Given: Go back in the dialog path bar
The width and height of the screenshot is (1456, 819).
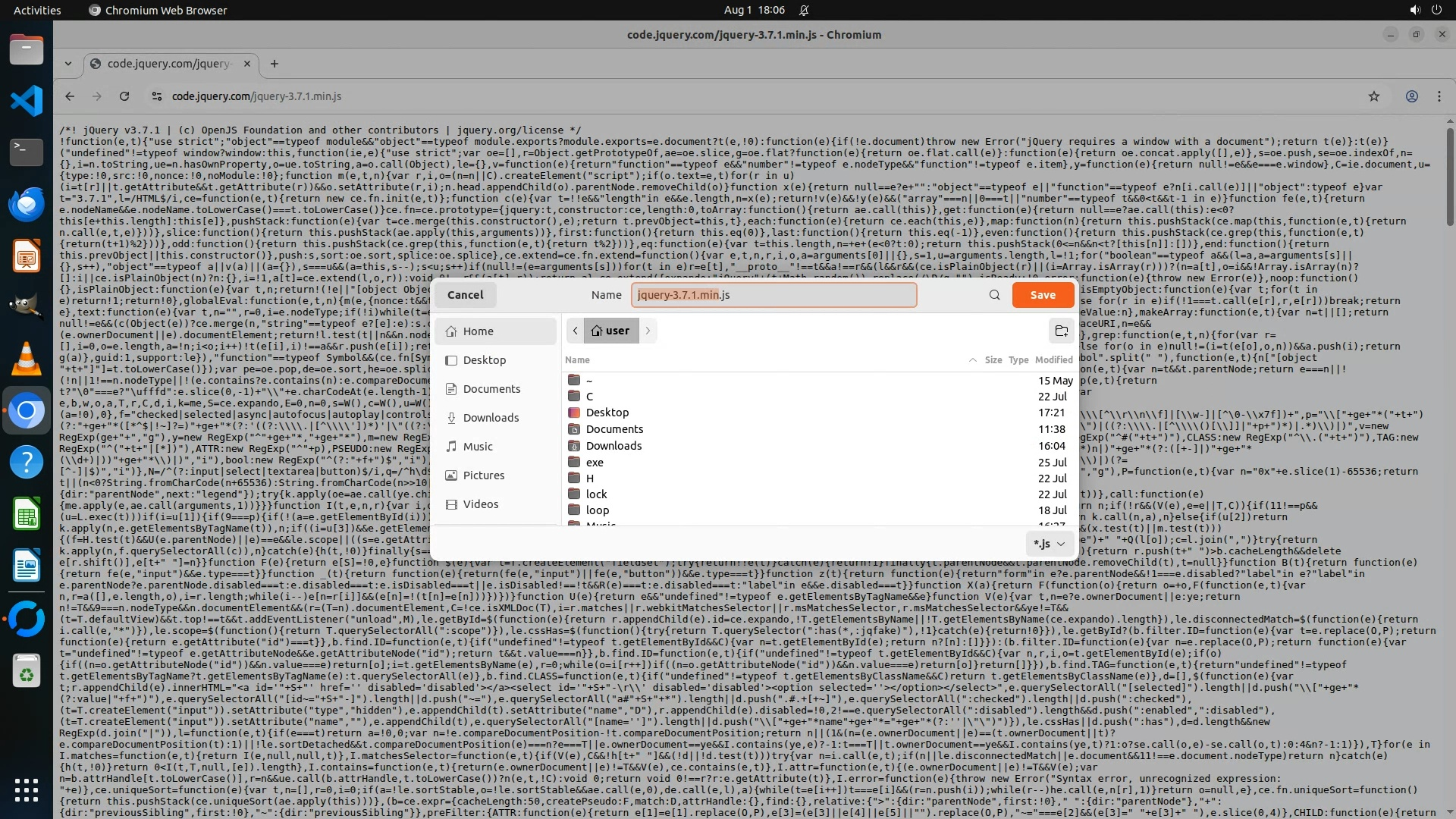Looking at the screenshot, I should [x=575, y=331].
